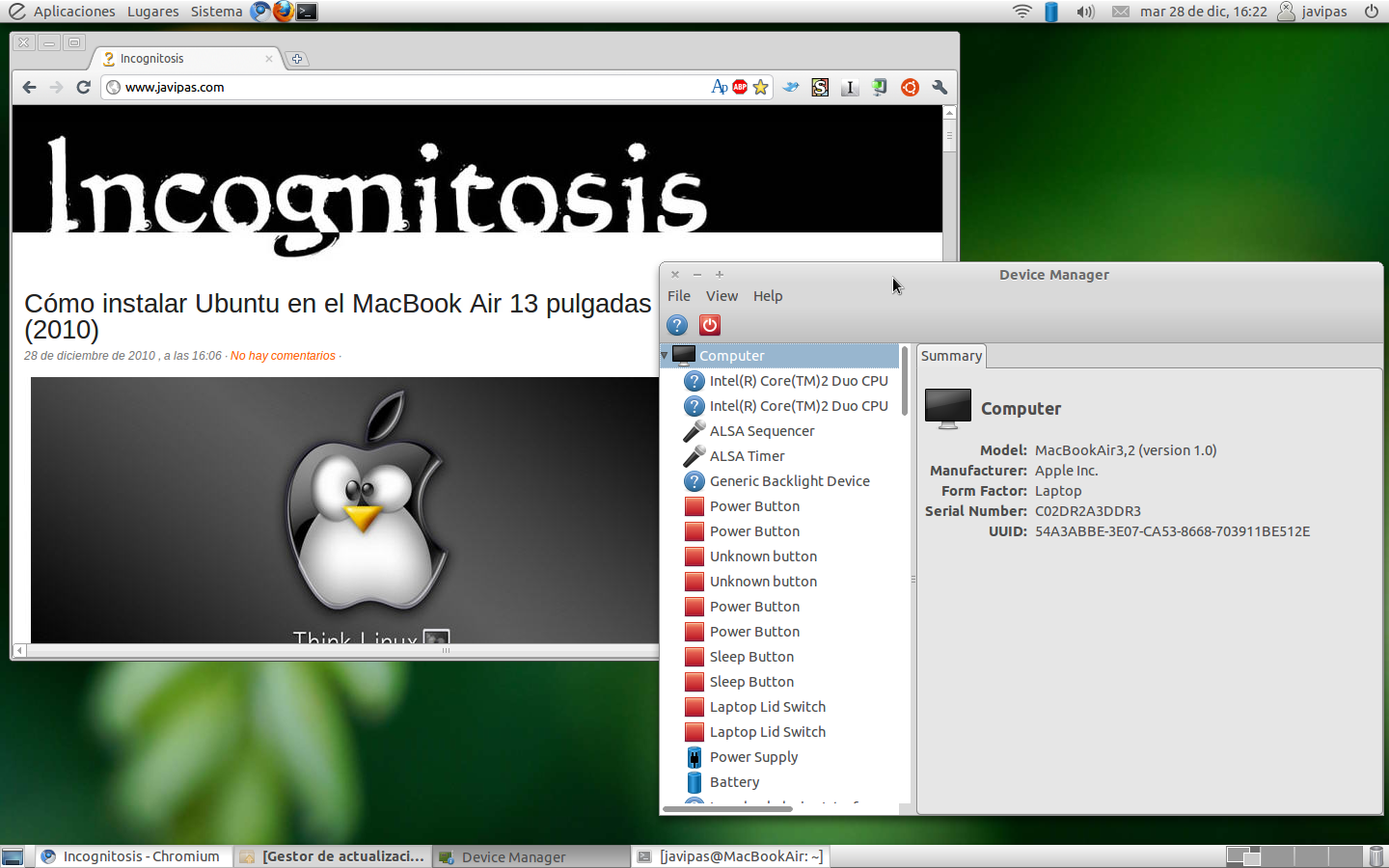This screenshot has width=1389, height=868.
Task: Click the colorful S extension icon
Action: 820,87
